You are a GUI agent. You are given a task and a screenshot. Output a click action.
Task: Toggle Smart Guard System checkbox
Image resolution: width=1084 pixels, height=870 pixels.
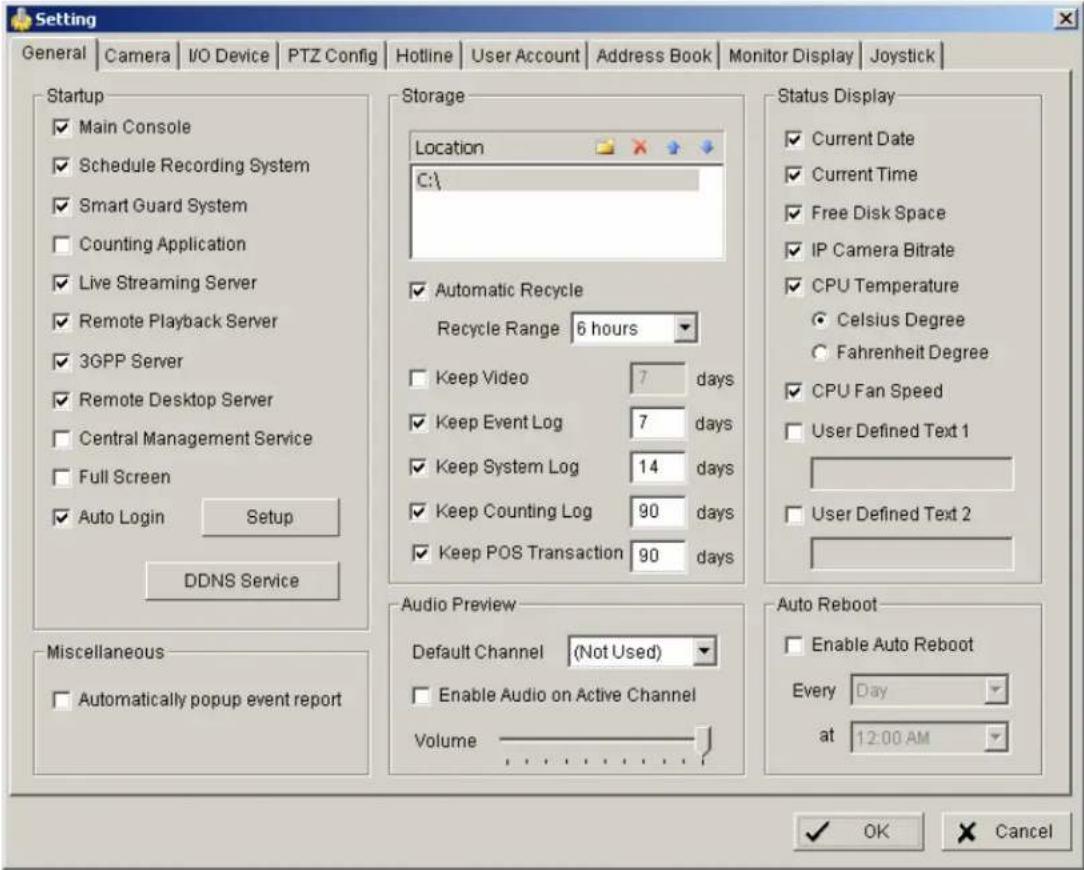tap(62, 206)
